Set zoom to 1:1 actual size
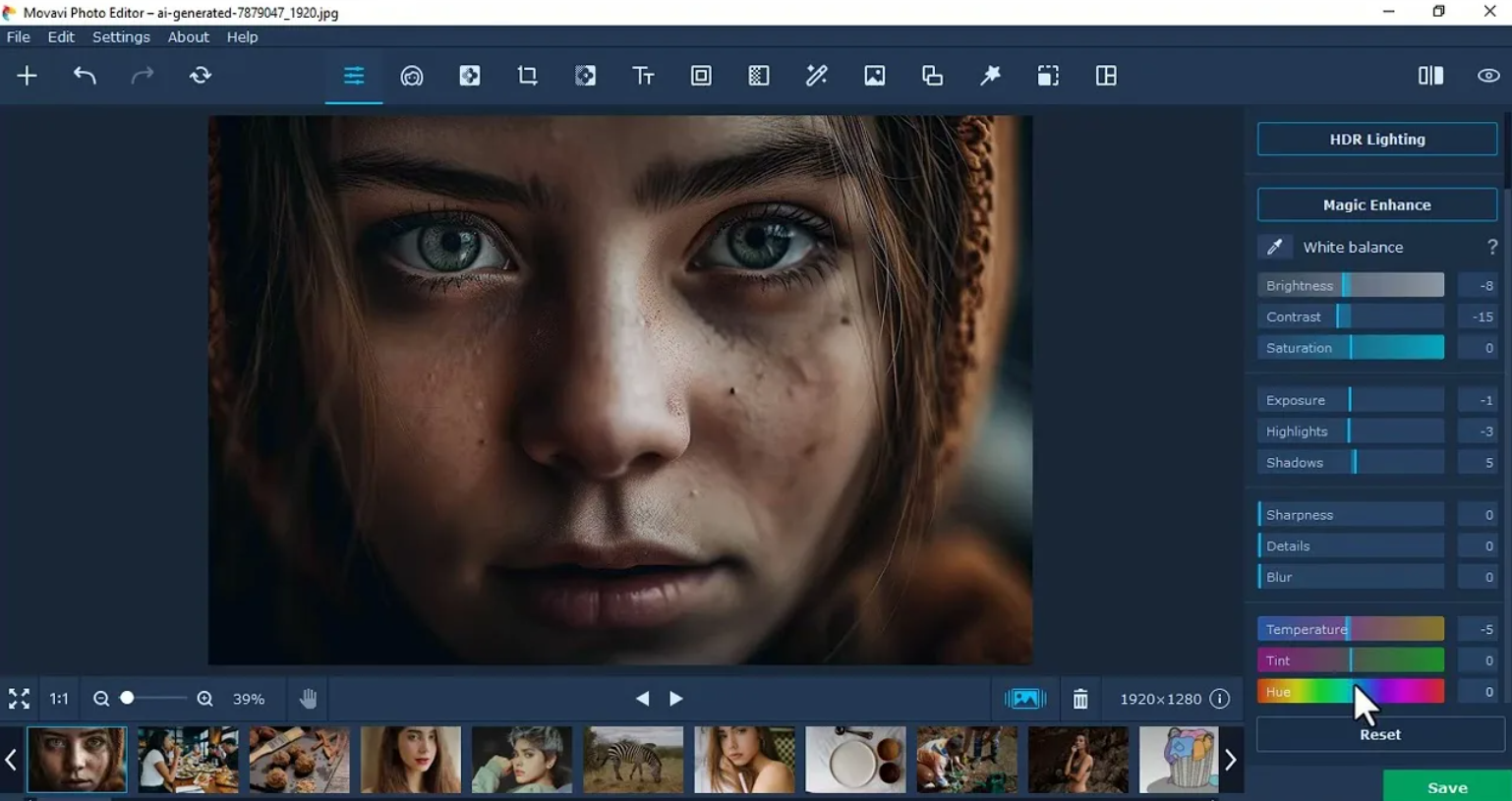Viewport: 1512px width, 801px height. [59, 699]
